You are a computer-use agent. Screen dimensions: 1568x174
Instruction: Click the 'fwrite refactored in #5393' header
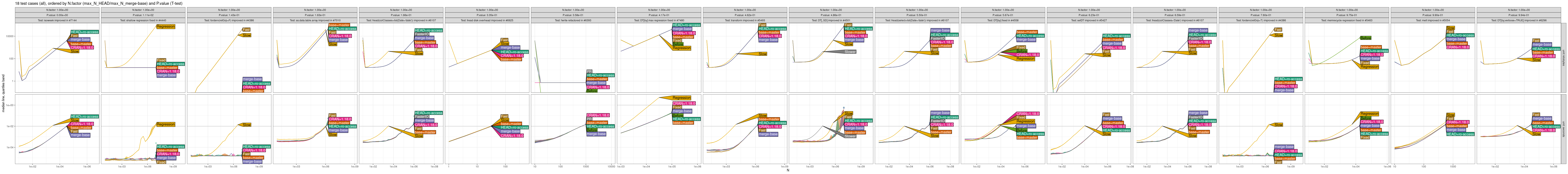[x=573, y=20]
